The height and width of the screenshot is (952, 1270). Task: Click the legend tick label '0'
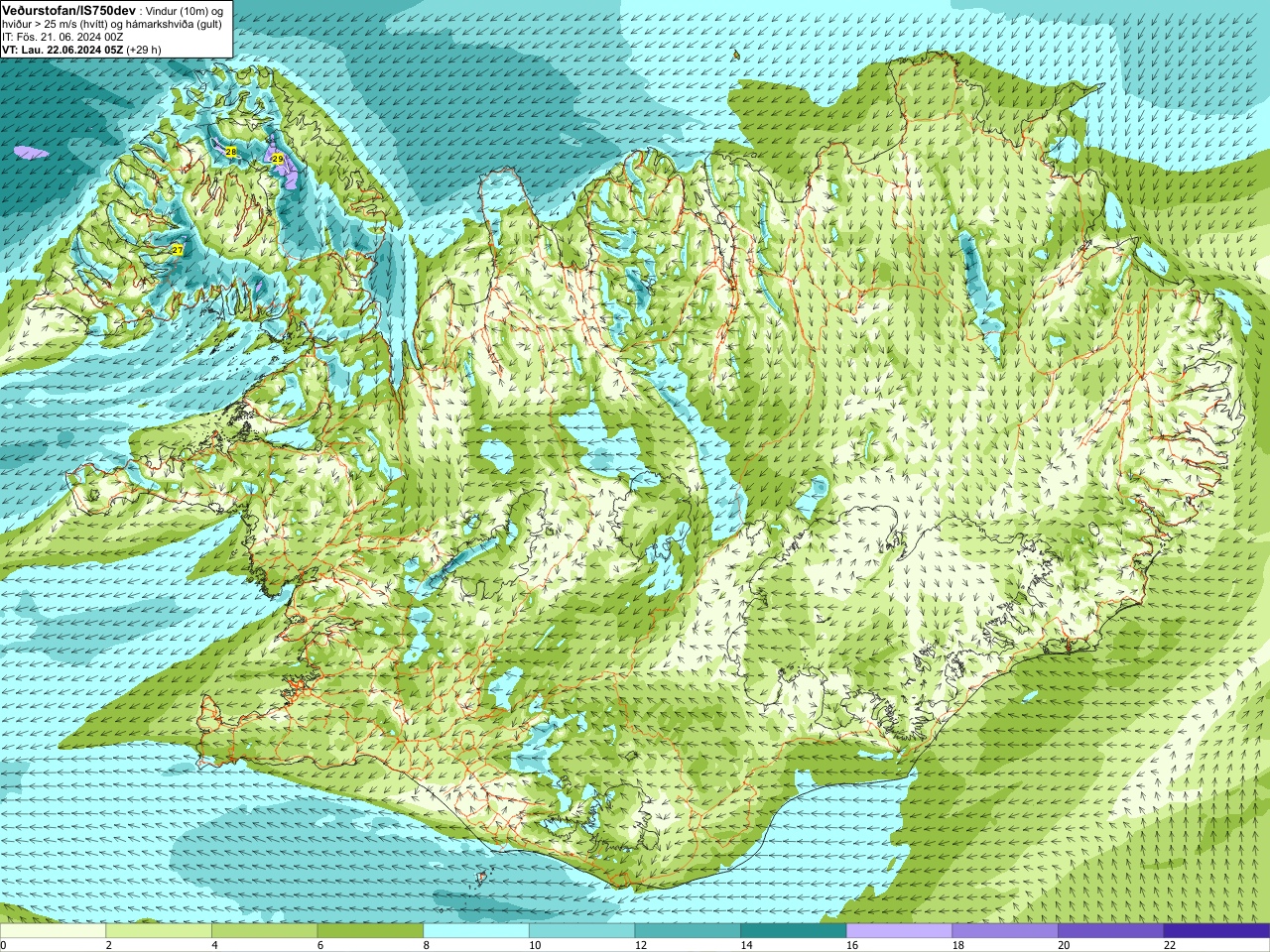4,946
